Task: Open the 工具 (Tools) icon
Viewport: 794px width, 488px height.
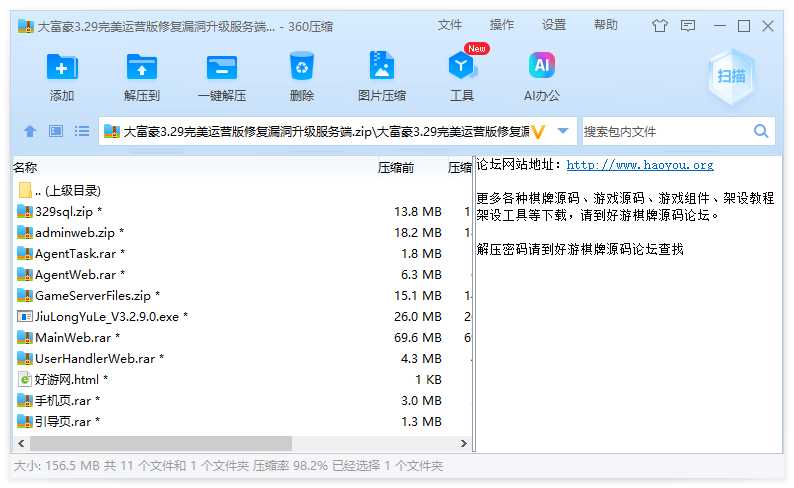Action: click(461, 66)
